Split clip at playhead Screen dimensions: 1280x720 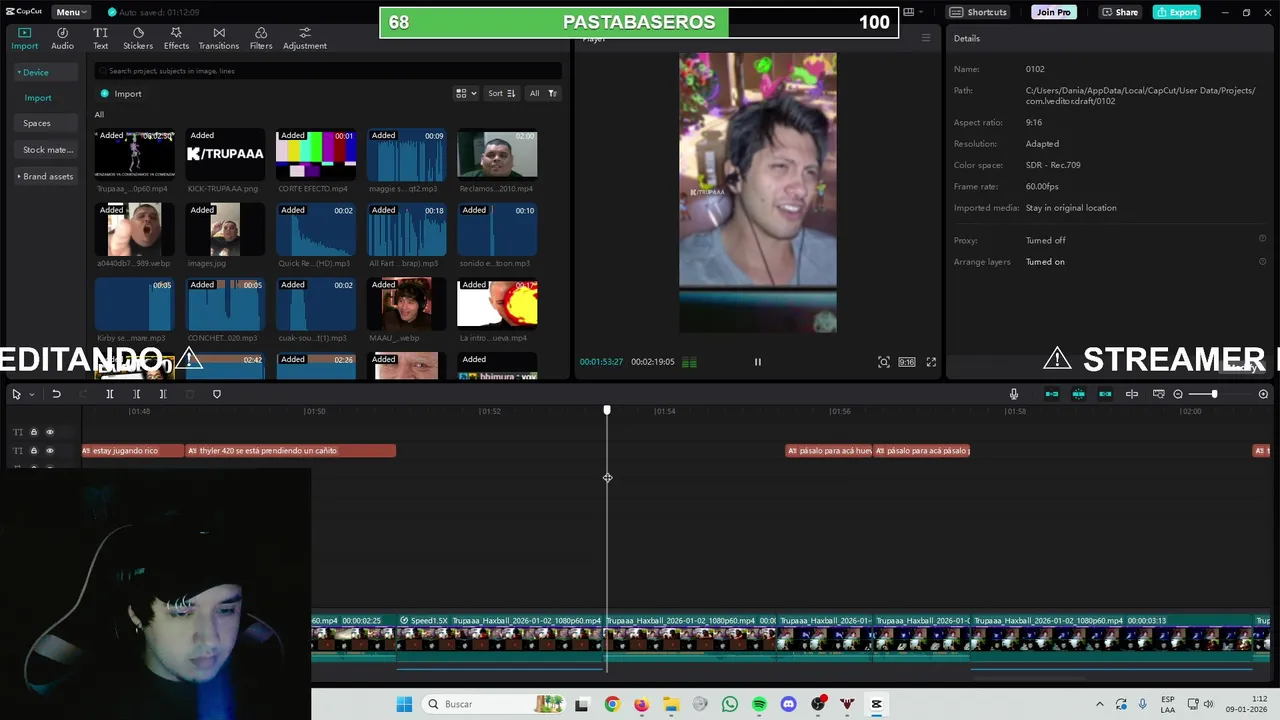(x=110, y=394)
